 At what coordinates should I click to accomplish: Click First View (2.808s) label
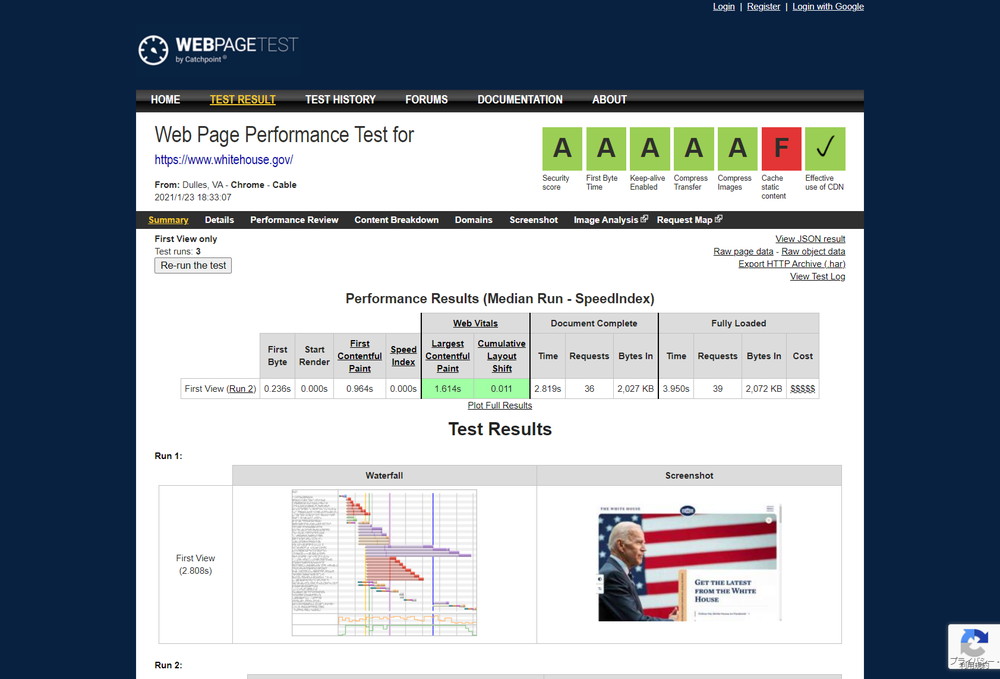tap(195, 564)
